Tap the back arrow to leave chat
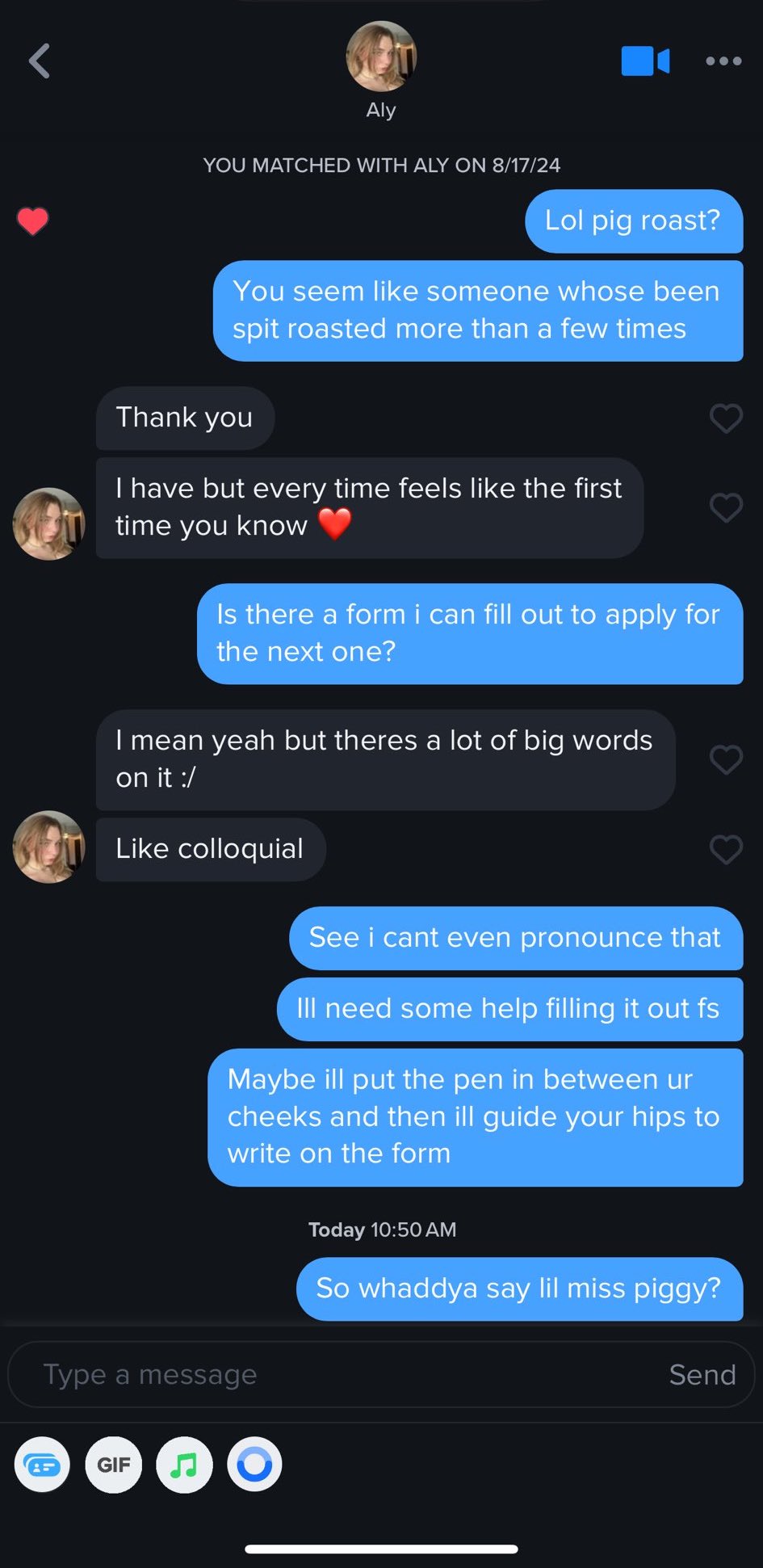 [x=39, y=61]
